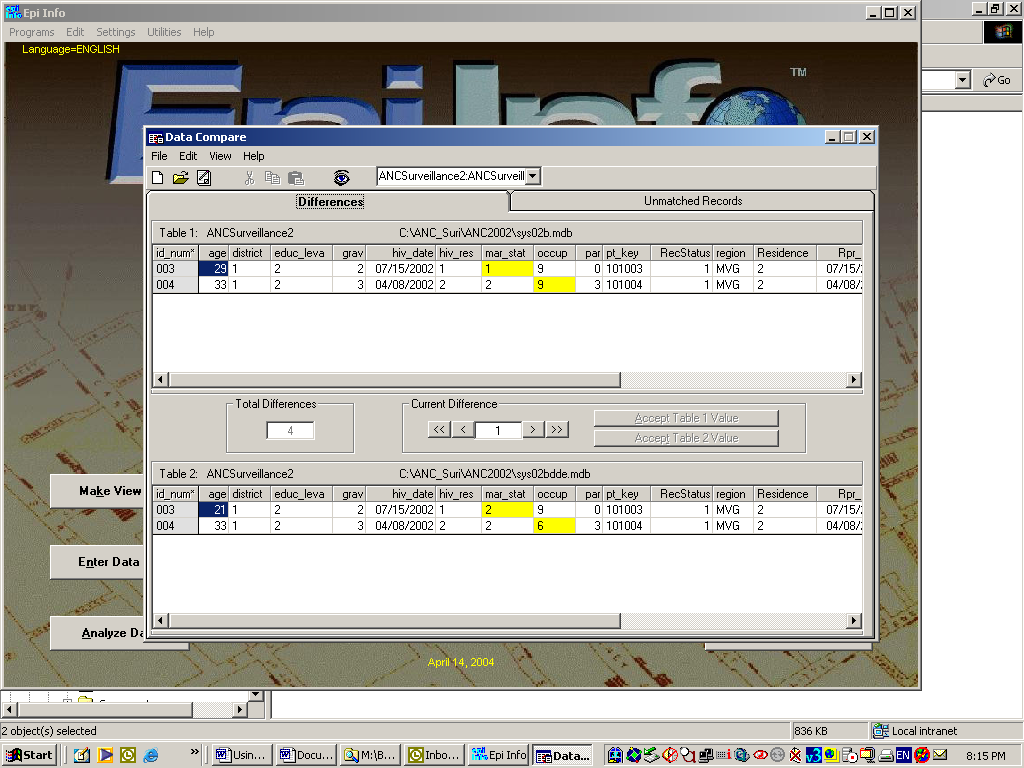1024x768 pixels.
Task: Switch to Epi Info taskbar button
Action: click(x=498, y=755)
